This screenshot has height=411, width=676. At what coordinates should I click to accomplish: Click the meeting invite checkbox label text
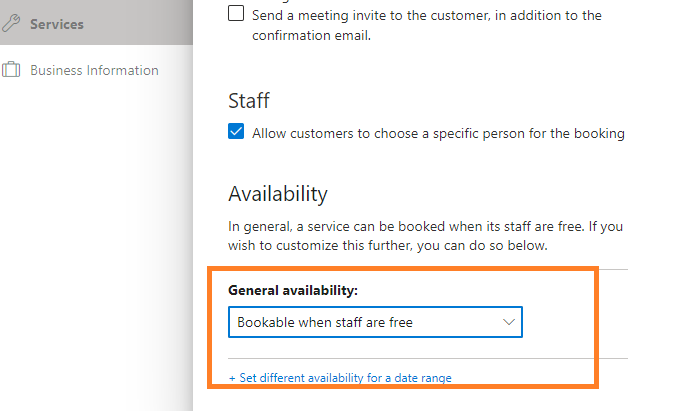pos(426,15)
